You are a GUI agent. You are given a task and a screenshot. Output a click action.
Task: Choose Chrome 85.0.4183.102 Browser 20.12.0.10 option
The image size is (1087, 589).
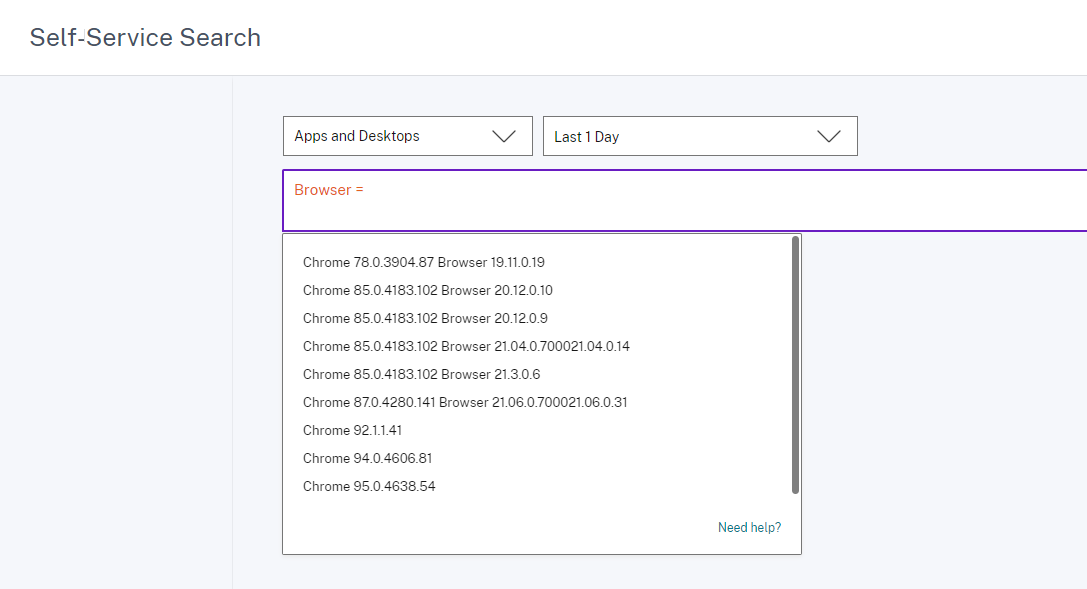click(x=427, y=290)
